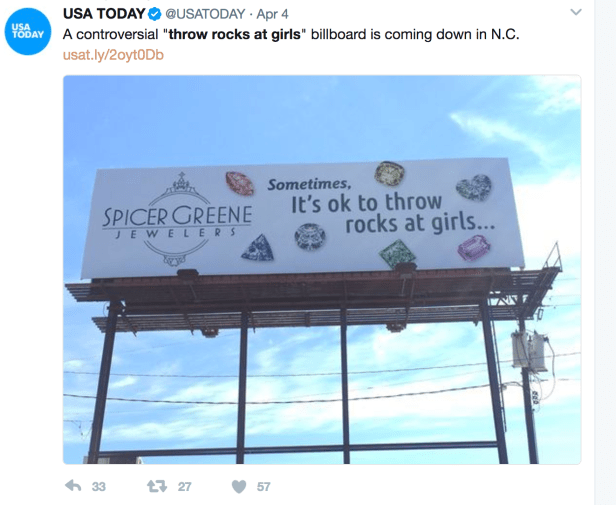The image size is (616, 505).
Task: Open the USA TODAY profile avatar
Action: tap(28, 31)
